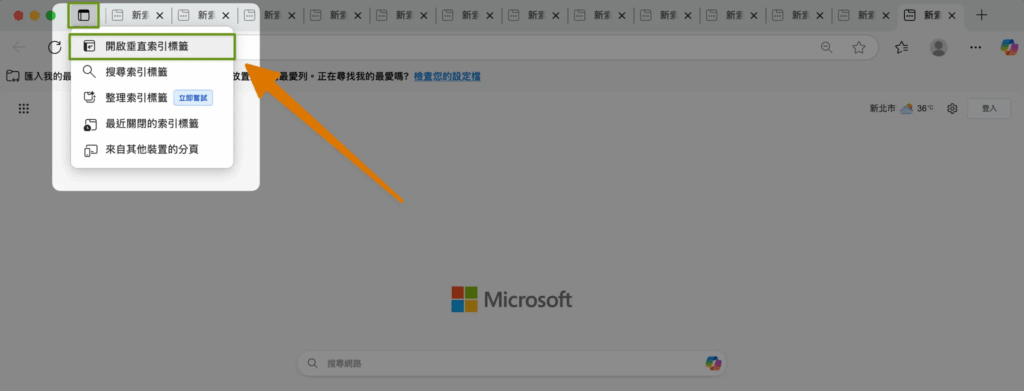This screenshot has width=1024, height=391.
Task: Follow the 檢查您的設定檔 link
Action: coord(447,76)
